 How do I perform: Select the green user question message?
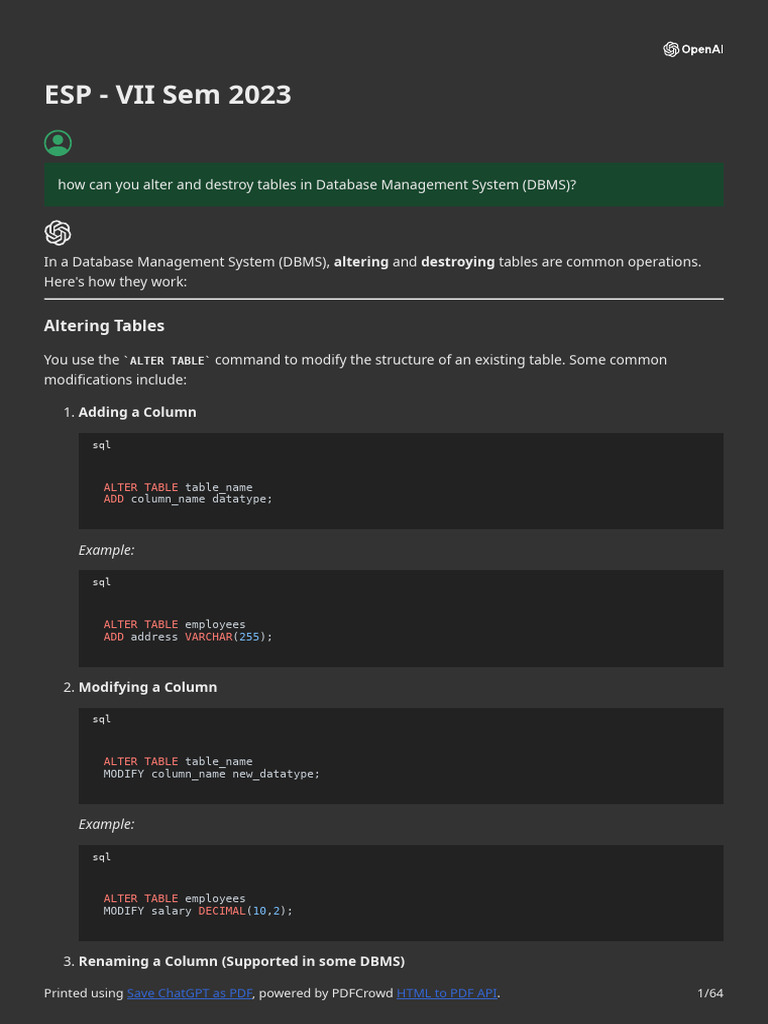[x=383, y=185]
